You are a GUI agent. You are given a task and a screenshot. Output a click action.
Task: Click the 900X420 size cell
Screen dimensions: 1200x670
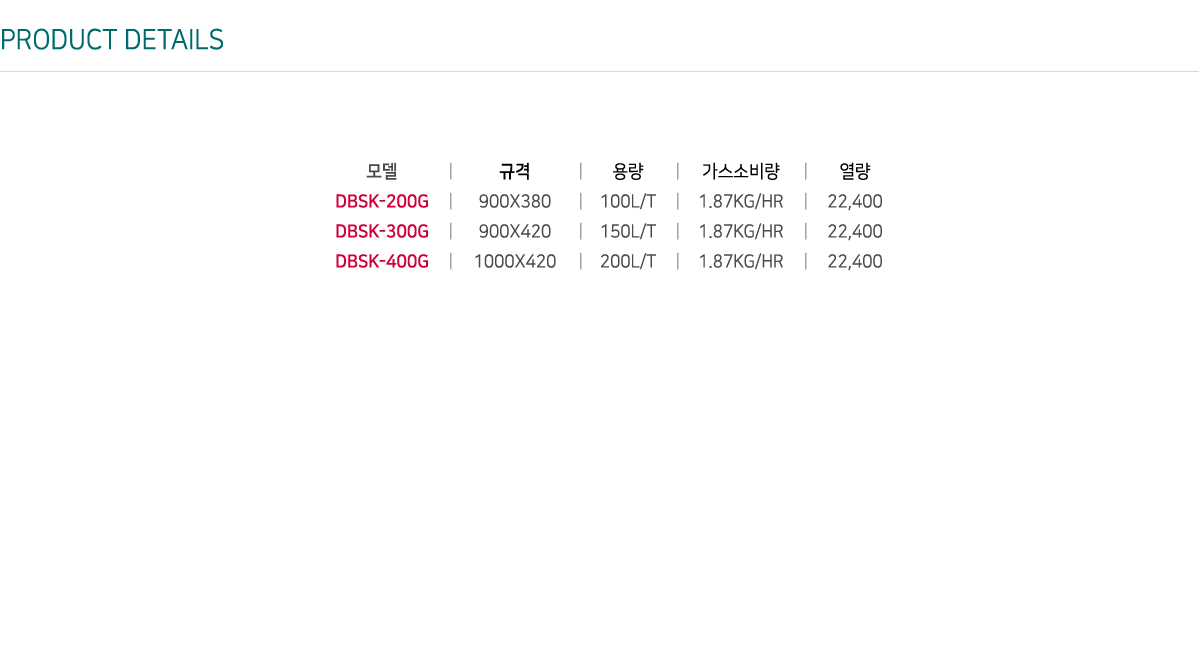coord(515,232)
